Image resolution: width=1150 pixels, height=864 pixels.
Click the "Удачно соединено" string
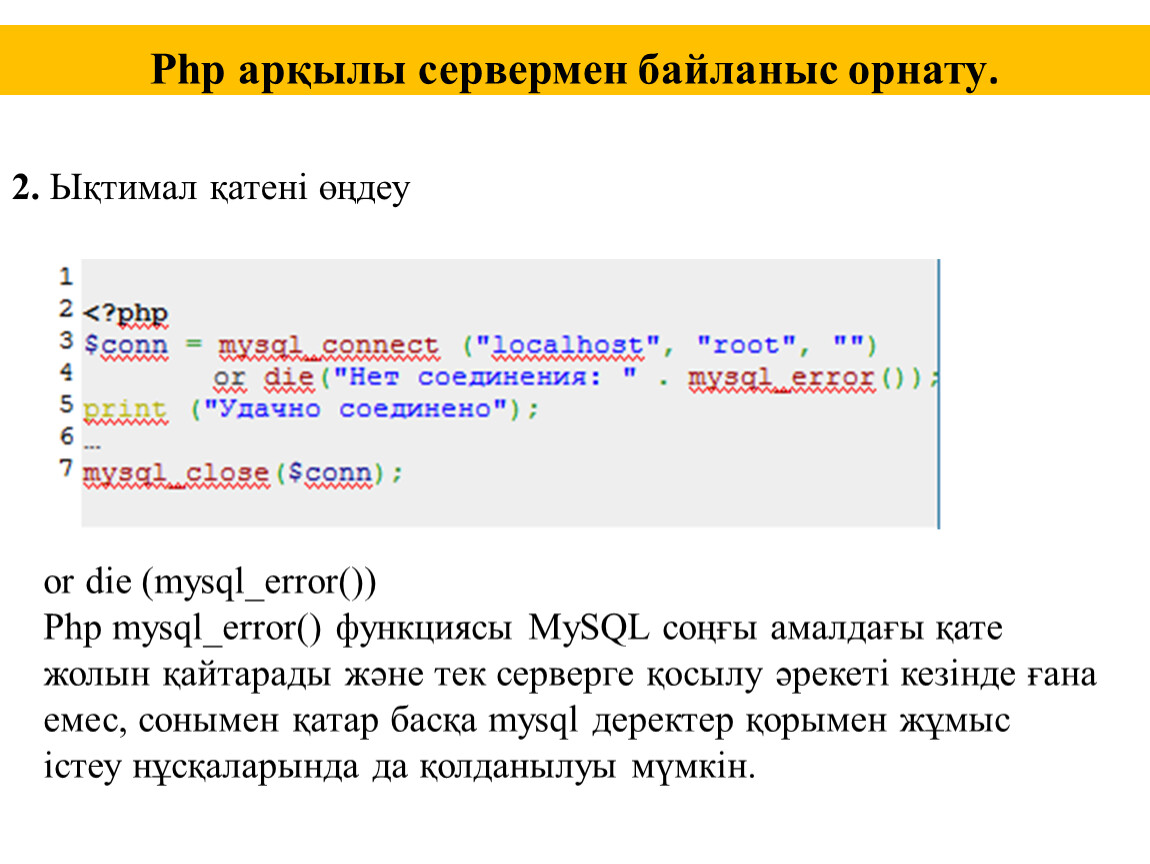356,409
